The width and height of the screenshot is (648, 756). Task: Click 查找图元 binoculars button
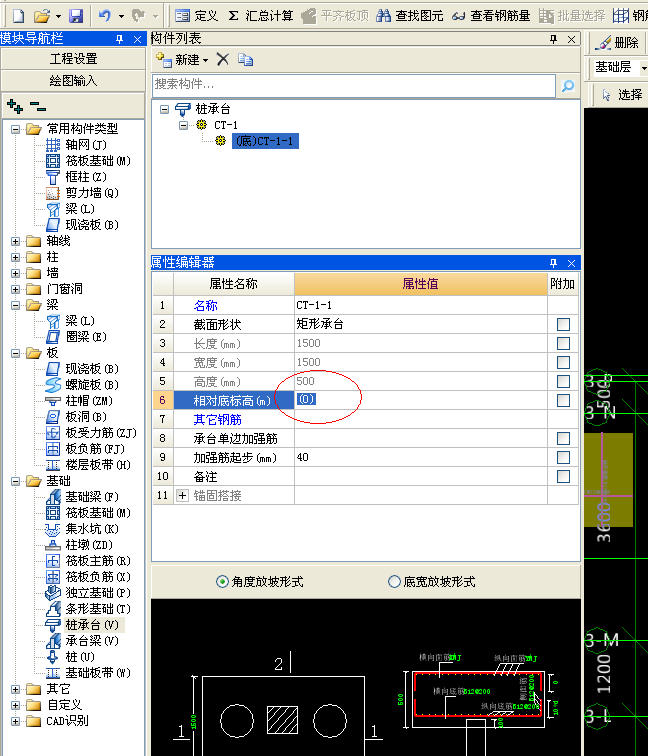tap(409, 16)
